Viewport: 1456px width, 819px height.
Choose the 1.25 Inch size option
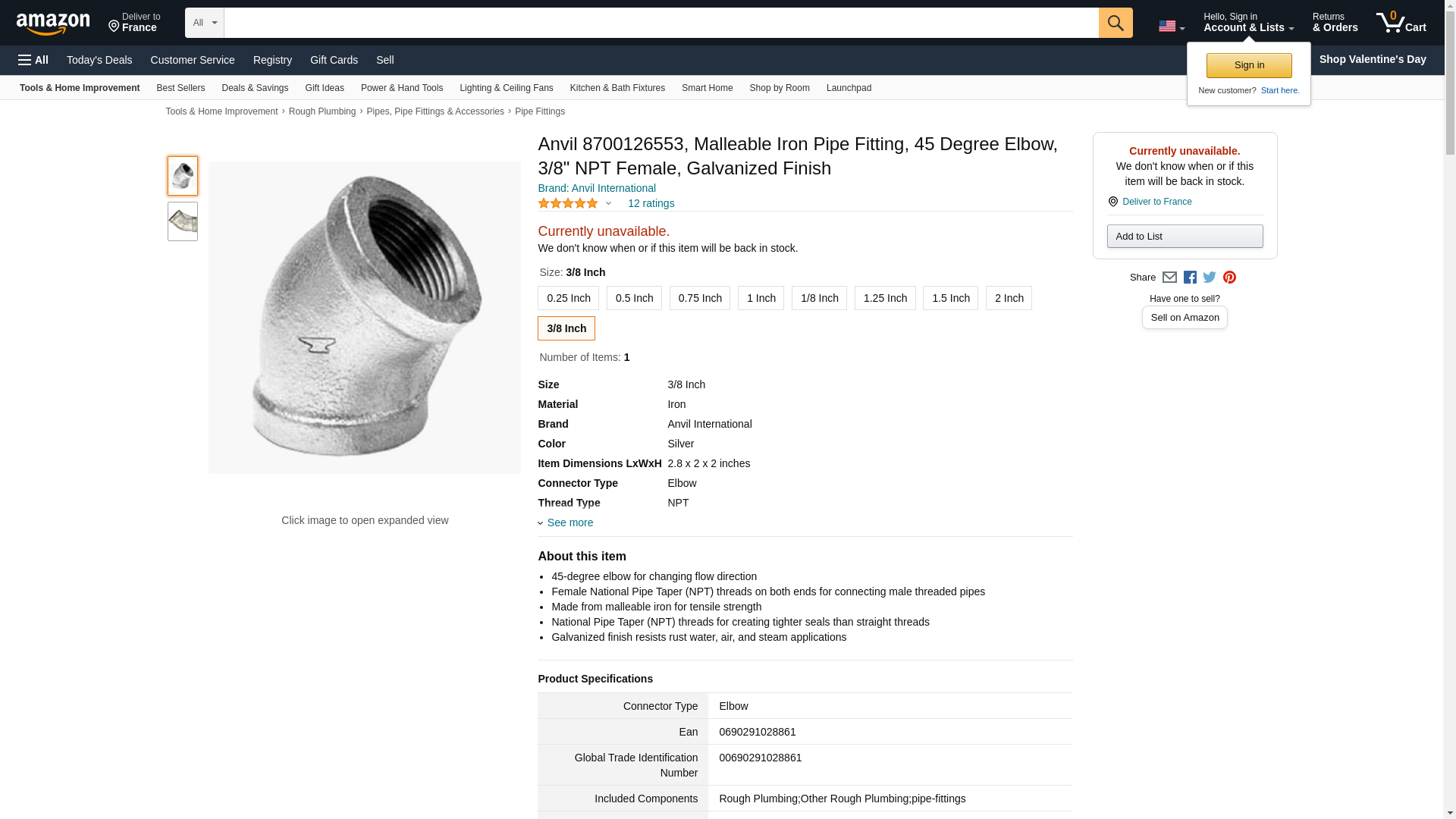pos(884,298)
